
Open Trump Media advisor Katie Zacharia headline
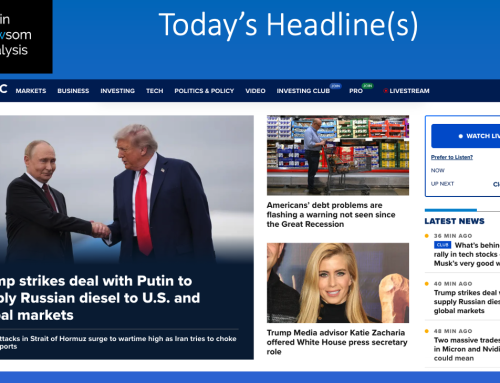(337, 342)
